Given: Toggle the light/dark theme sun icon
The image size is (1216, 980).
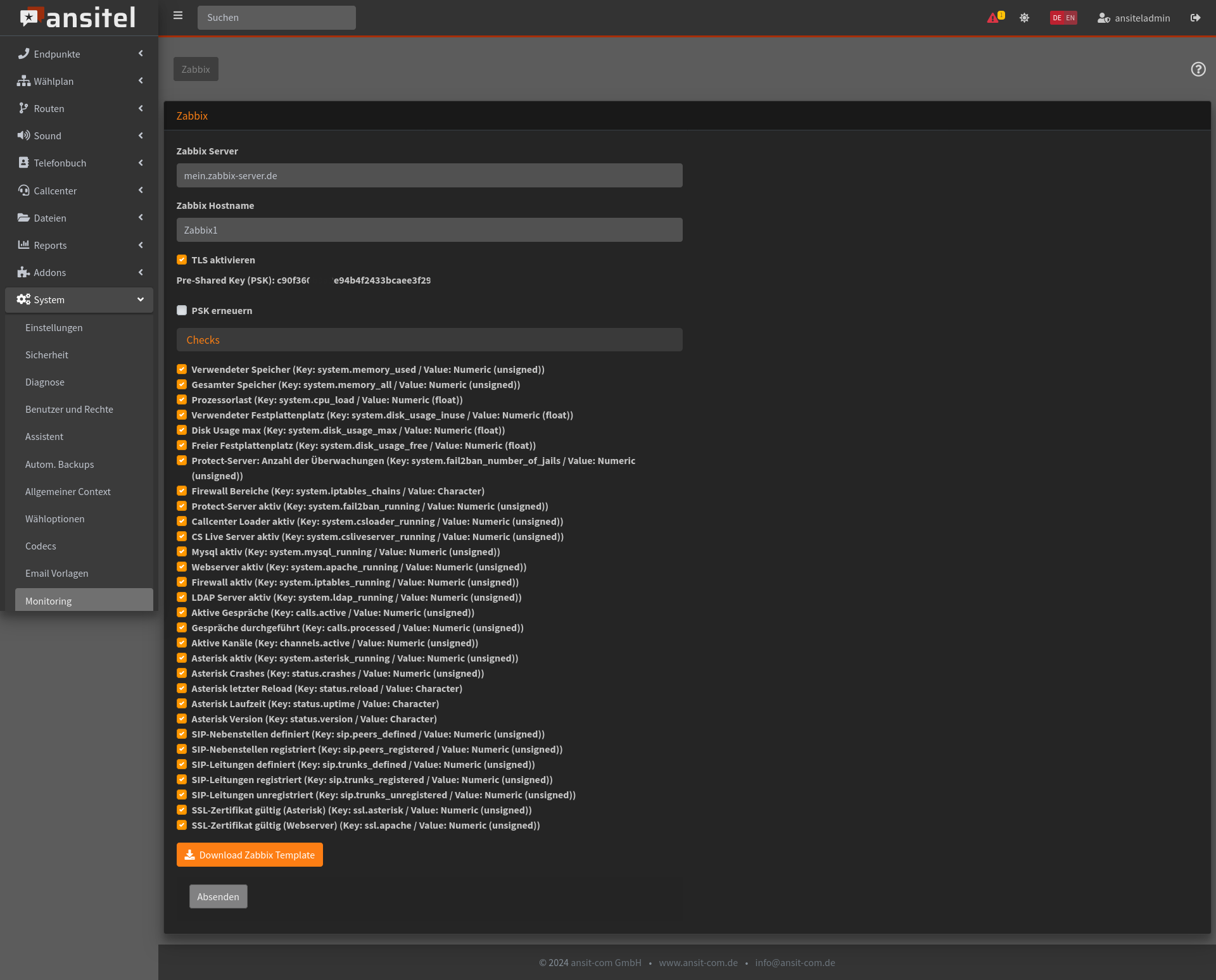Looking at the screenshot, I should pos(1024,18).
